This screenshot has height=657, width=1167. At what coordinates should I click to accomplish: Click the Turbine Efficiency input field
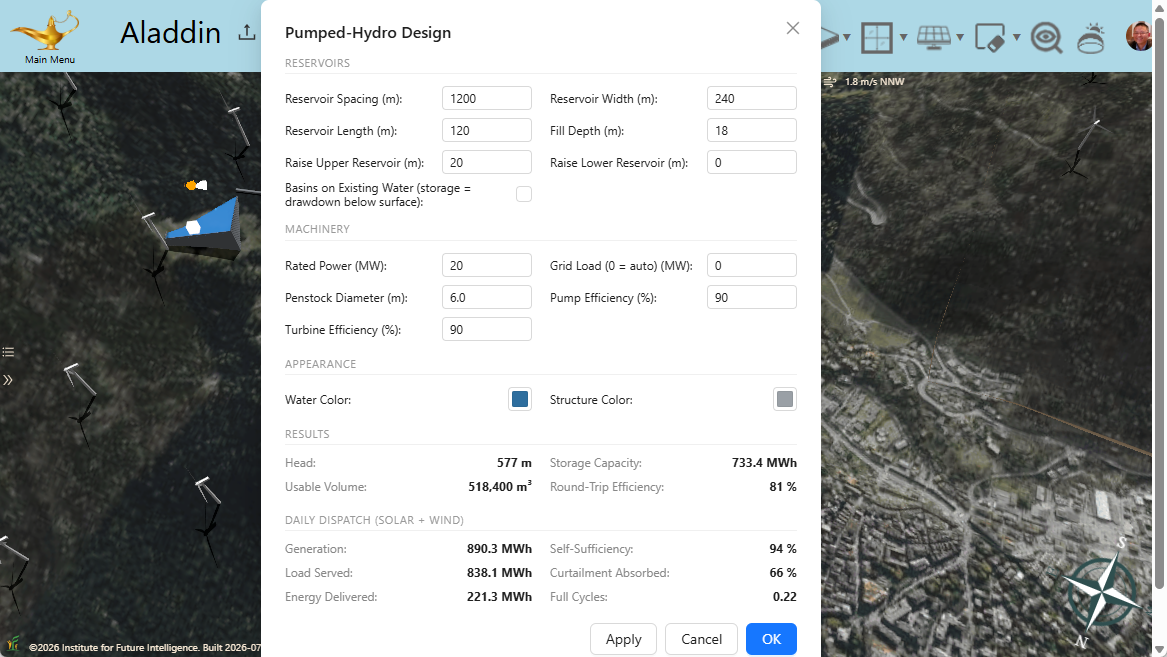(x=487, y=330)
